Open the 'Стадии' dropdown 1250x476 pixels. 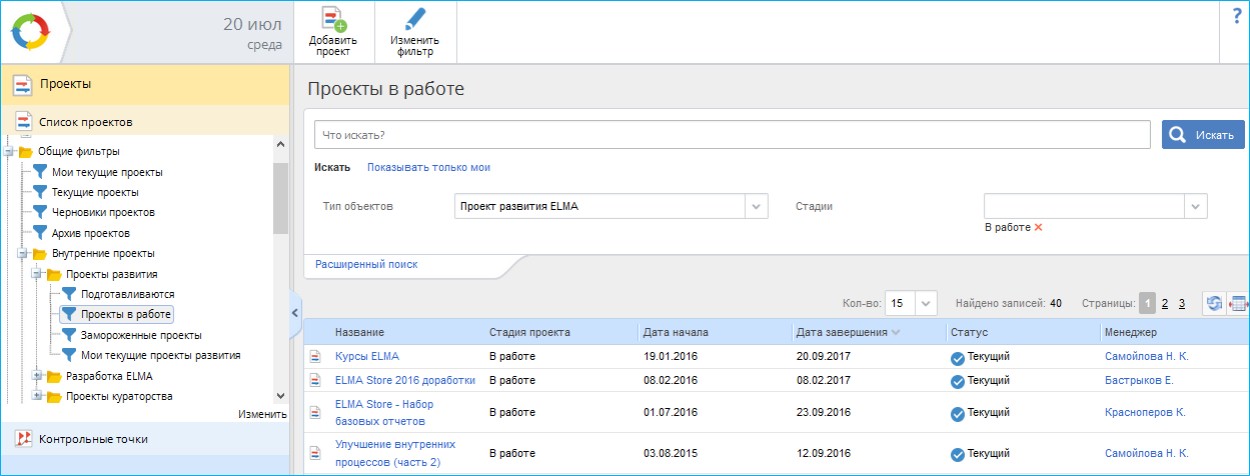[1195, 206]
